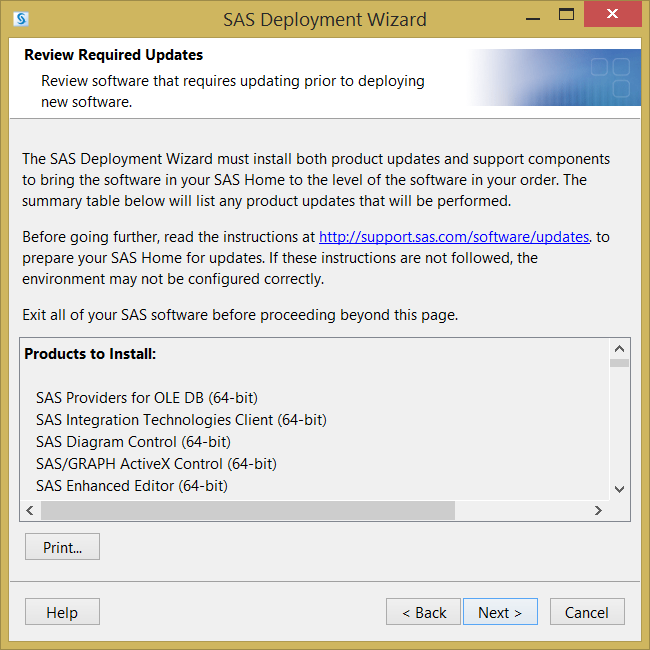Cancel the deployment wizard

[x=587, y=612]
